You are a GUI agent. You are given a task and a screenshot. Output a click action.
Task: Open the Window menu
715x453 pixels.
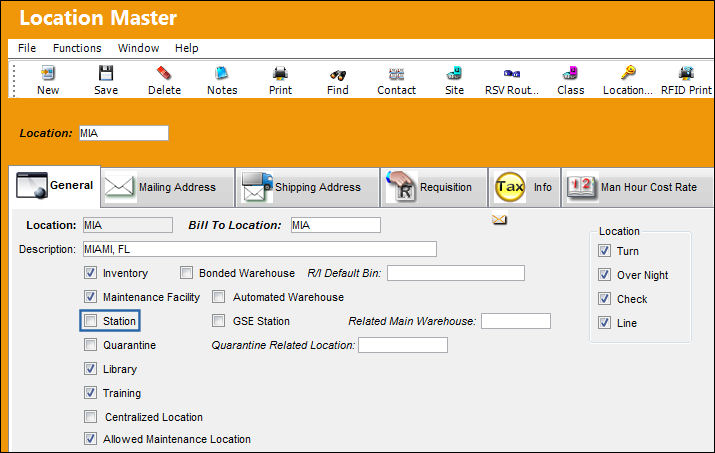click(x=138, y=48)
